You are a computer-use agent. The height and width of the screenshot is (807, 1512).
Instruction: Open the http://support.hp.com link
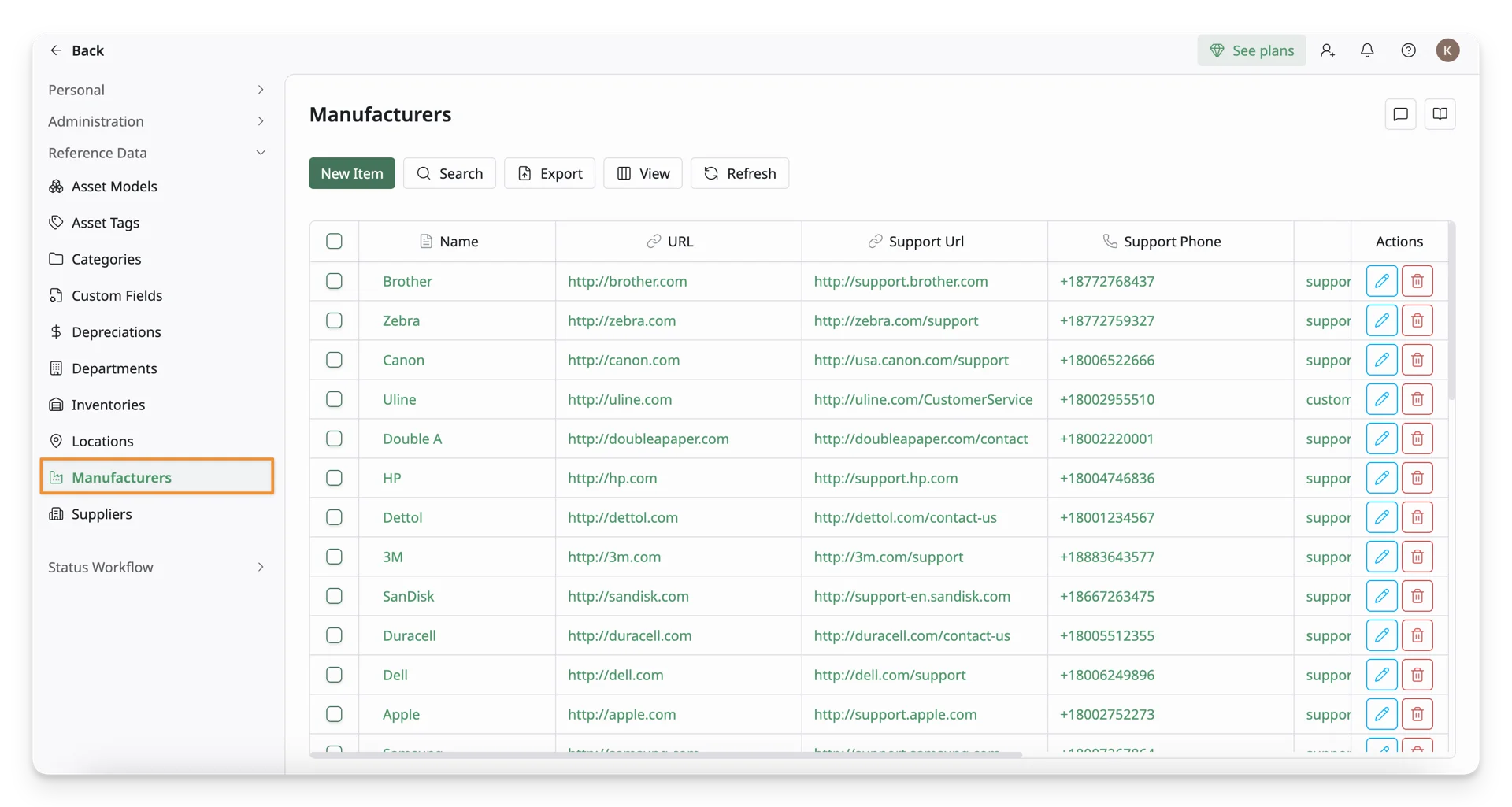[886, 478]
